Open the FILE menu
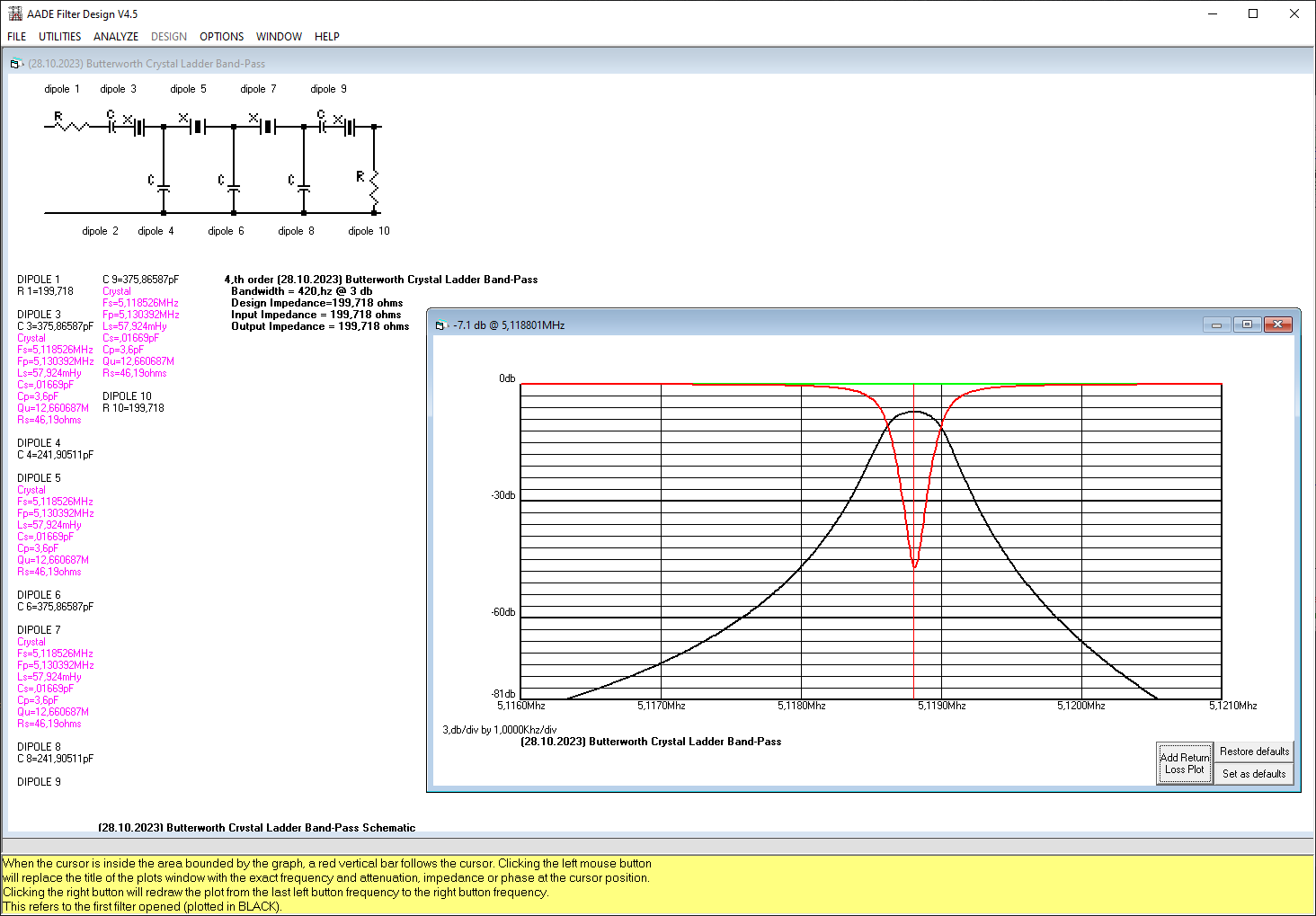This screenshot has height=916, width=1316. pos(17,37)
